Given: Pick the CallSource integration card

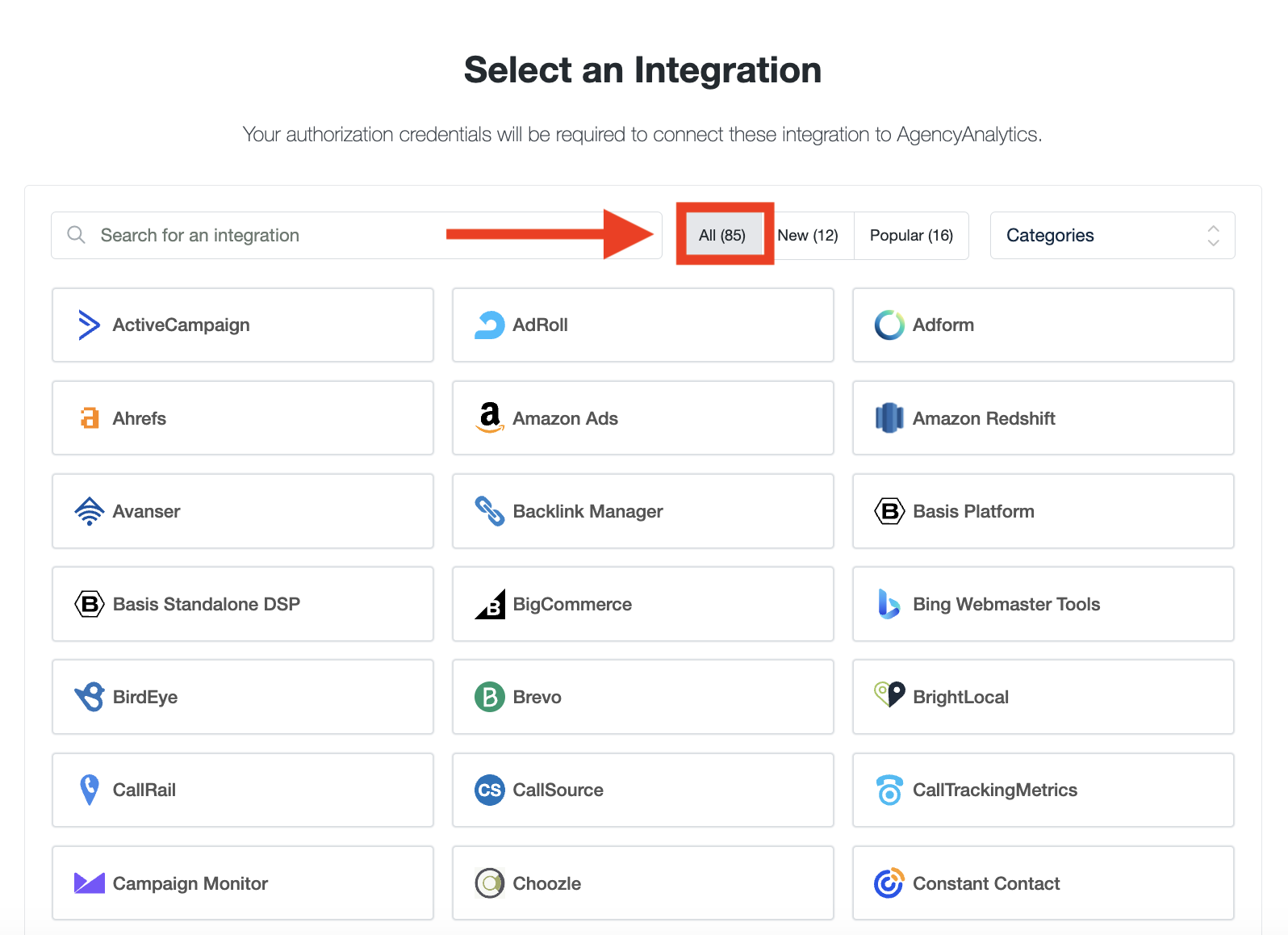Looking at the screenshot, I should coord(643,790).
